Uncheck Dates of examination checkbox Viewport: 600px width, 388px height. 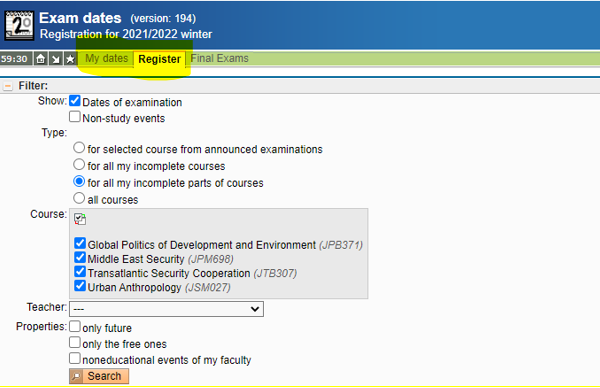click(x=75, y=101)
